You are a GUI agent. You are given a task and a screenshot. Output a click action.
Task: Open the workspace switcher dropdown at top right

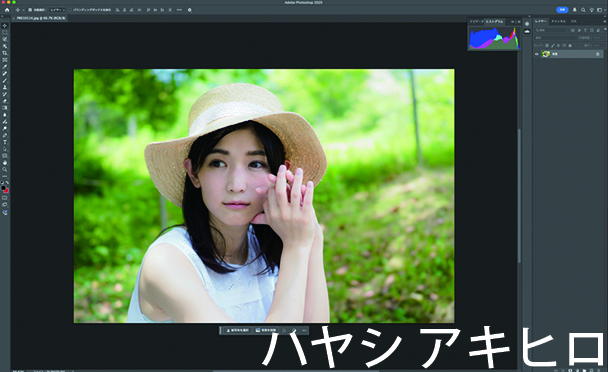pyautogui.click(x=599, y=10)
